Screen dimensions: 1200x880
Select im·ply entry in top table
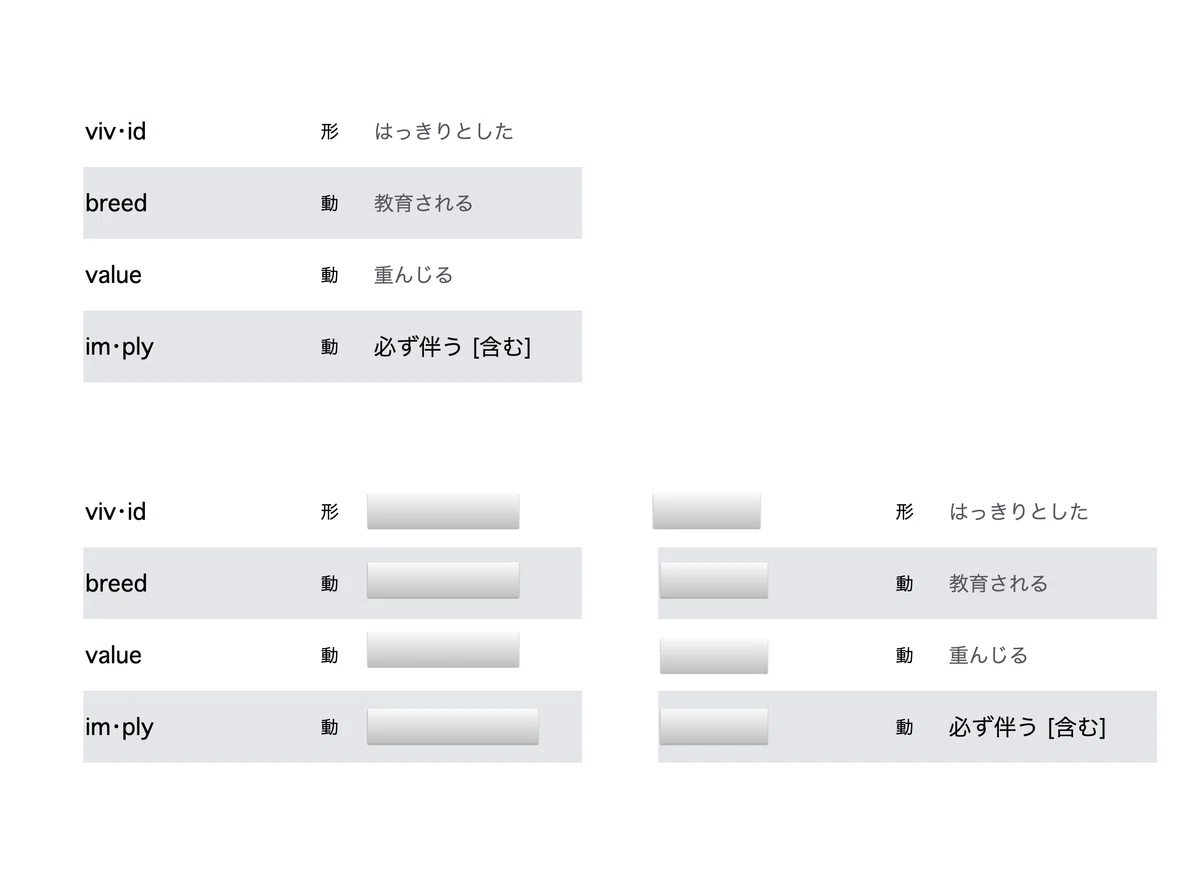[x=332, y=347]
